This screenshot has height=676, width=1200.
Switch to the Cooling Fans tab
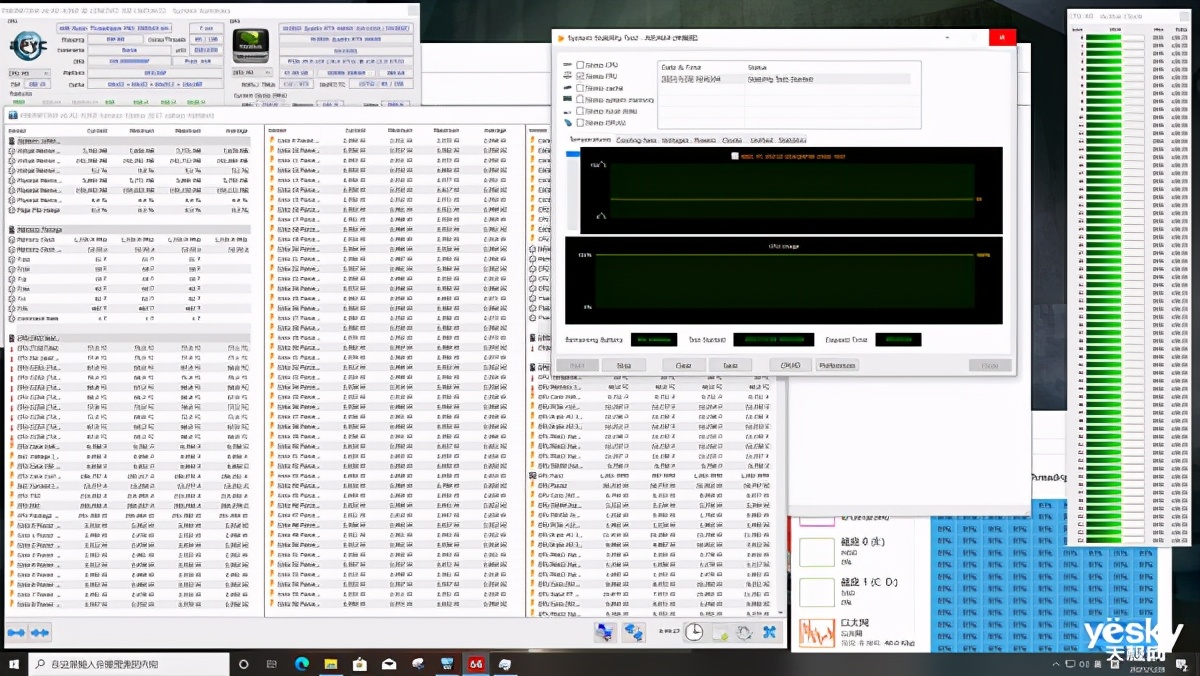(x=636, y=141)
